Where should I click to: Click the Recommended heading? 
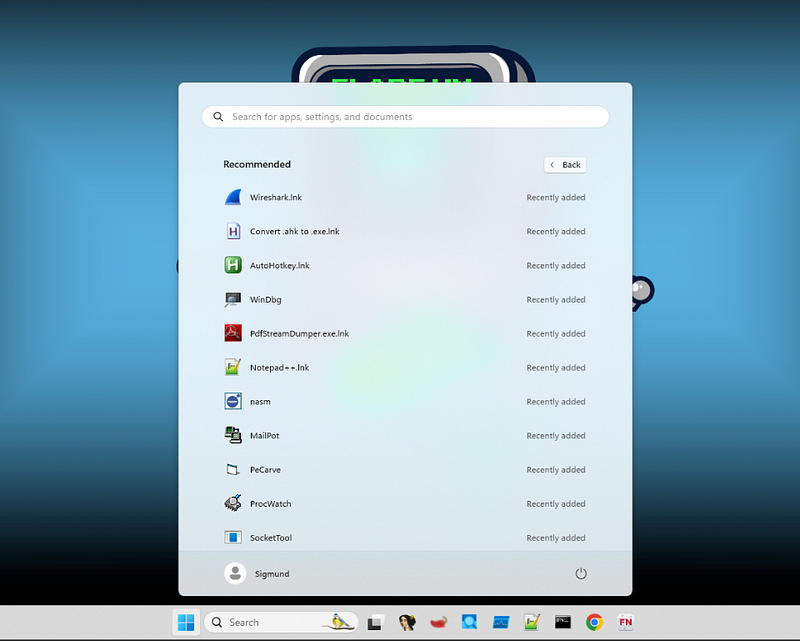[x=257, y=164]
